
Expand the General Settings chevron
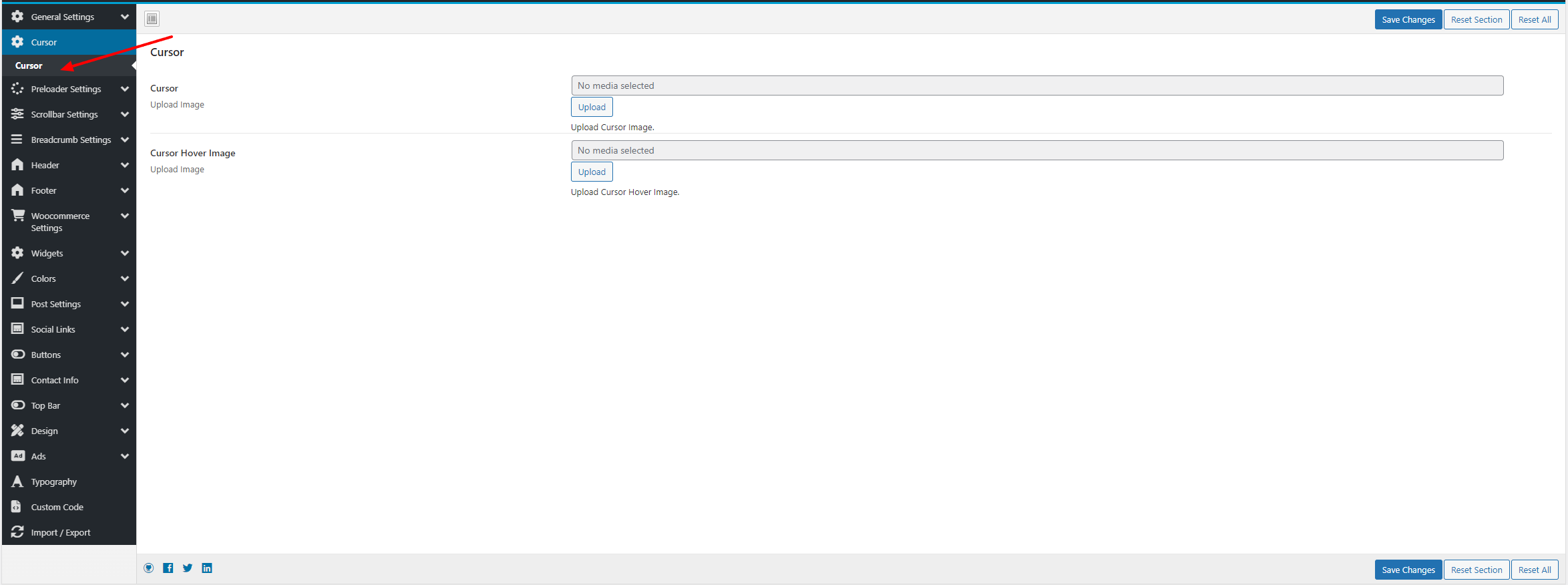(x=125, y=17)
